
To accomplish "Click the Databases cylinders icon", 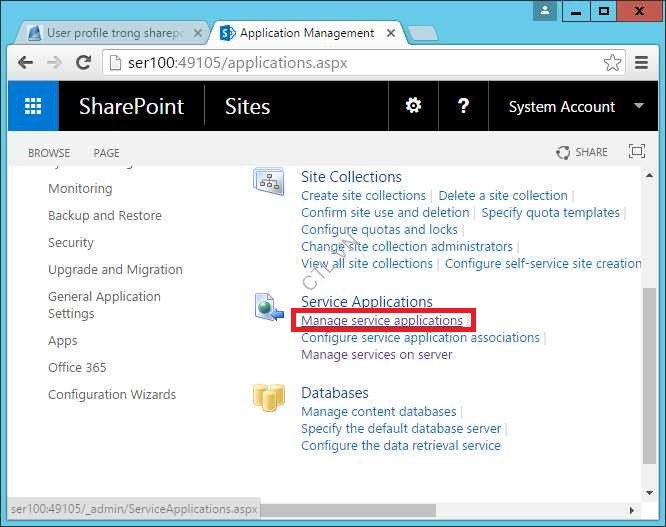I will click(x=268, y=398).
